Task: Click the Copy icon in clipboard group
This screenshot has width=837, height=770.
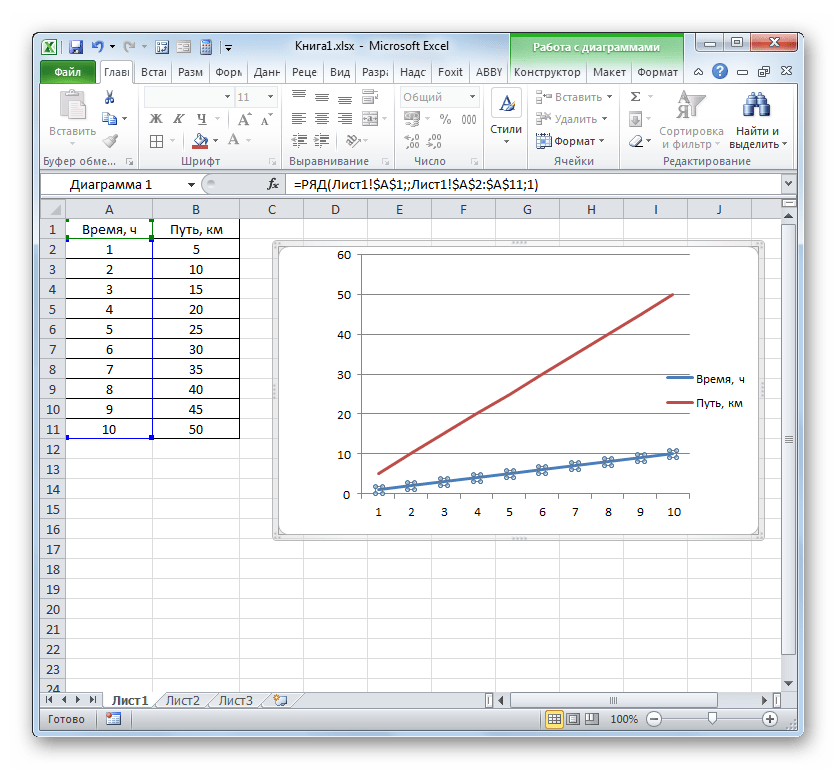Action: (x=109, y=119)
